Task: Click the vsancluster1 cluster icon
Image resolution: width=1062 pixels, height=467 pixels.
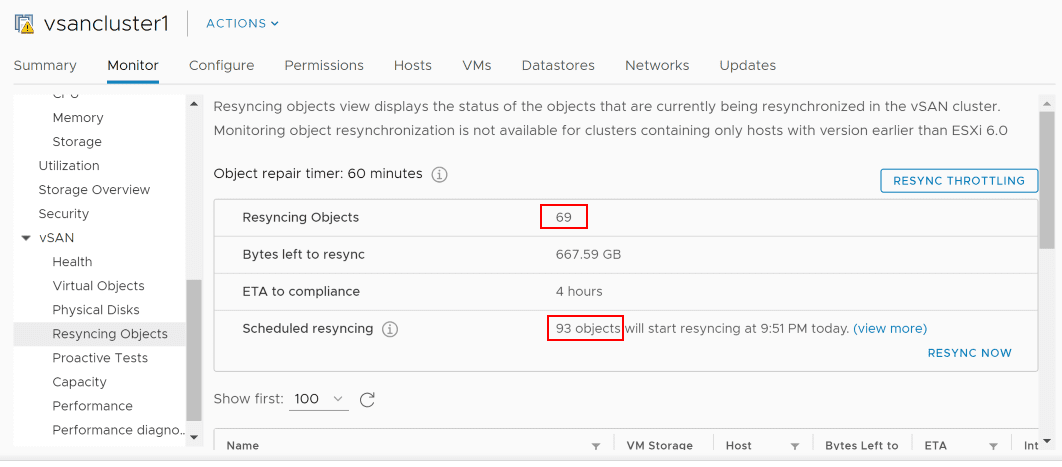Action: (x=24, y=23)
